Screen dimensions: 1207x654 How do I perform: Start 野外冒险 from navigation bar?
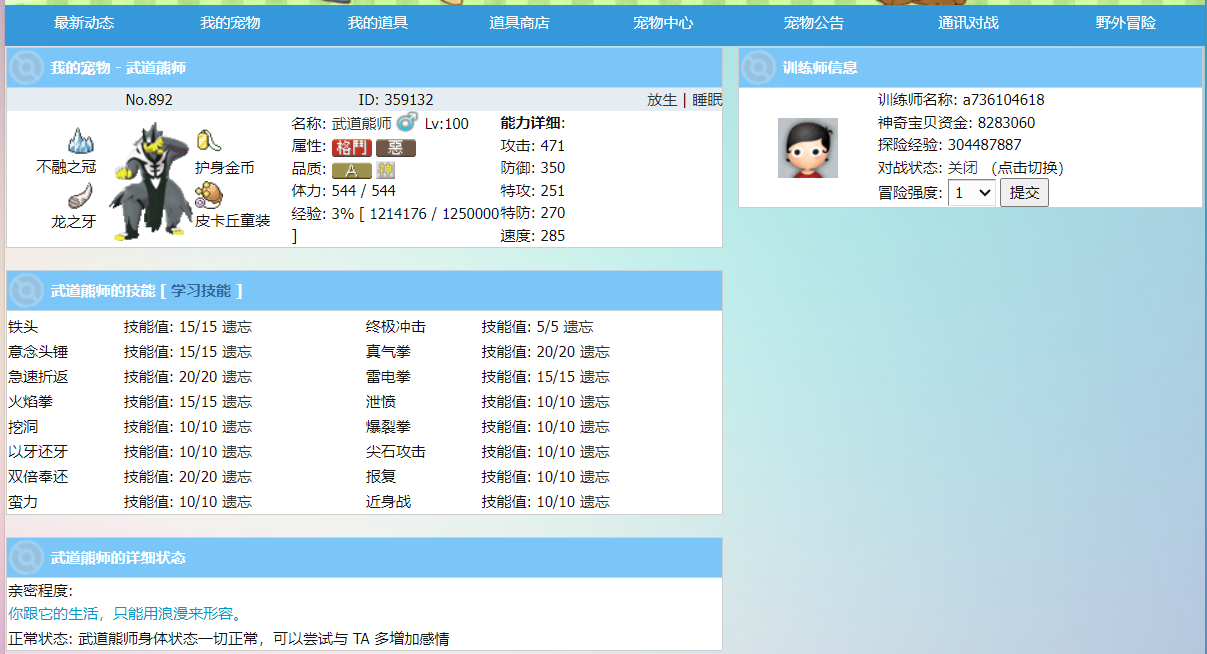(x=1126, y=23)
